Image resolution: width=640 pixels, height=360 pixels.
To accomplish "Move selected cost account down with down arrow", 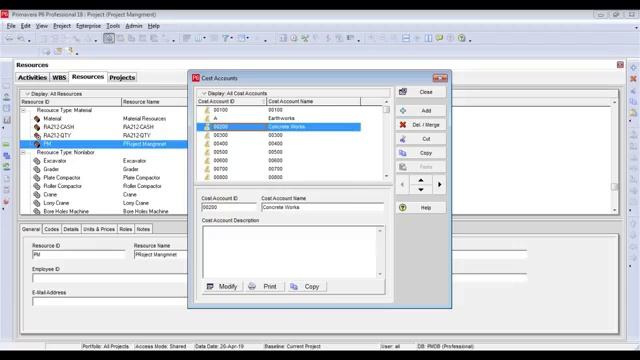I will (421, 189).
